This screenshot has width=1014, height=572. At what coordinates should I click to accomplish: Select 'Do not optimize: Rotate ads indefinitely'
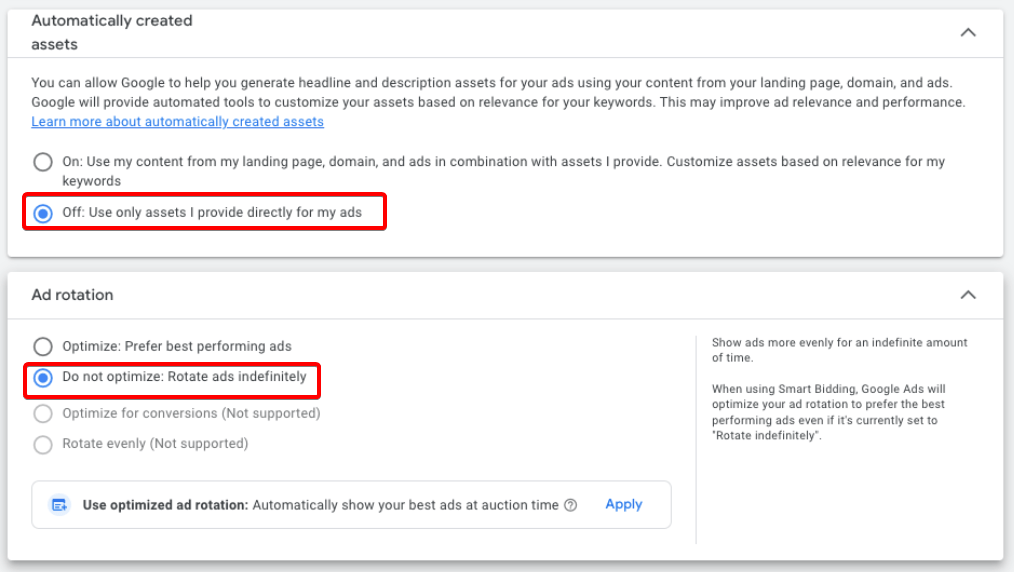(43, 377)
